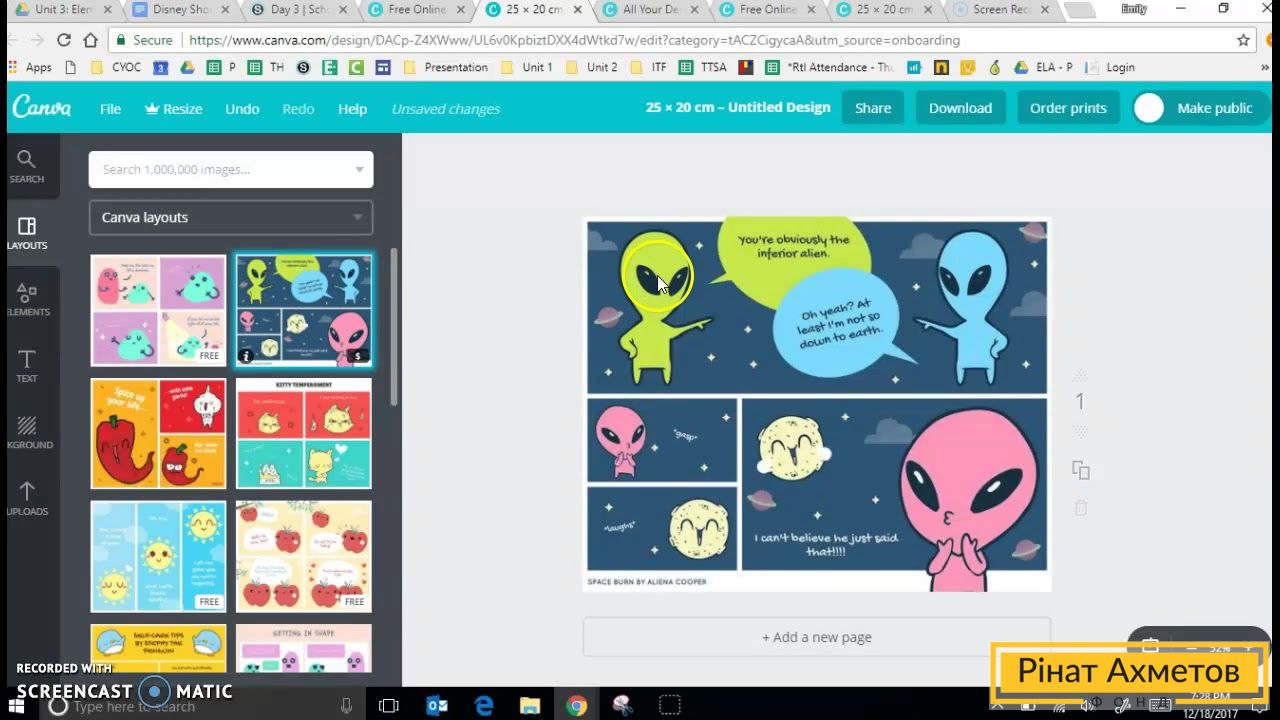Delete this page using trash icon
Viewport: 1280px width, 720px height.
pos(1080,508)
